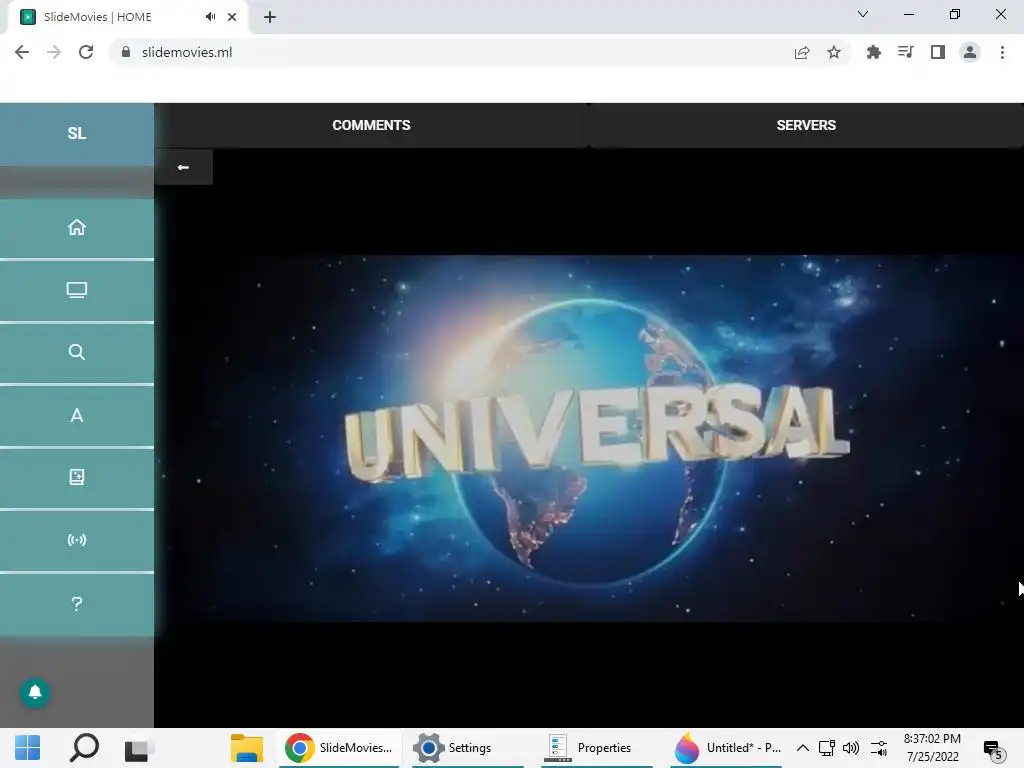Switch to Untitled Paint 3D taskbar item
Screen dimensions: 1024x768
(726, 748)
